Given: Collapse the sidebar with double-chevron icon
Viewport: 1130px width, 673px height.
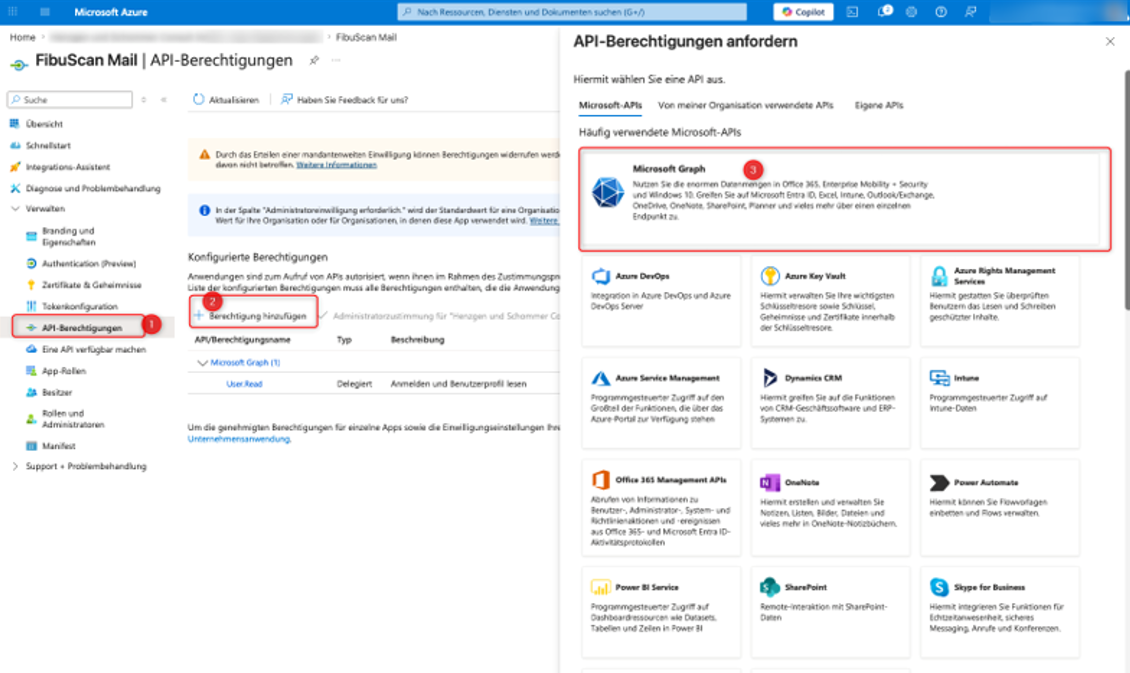Looking at the screenshot, I should (x=164, y=99).
